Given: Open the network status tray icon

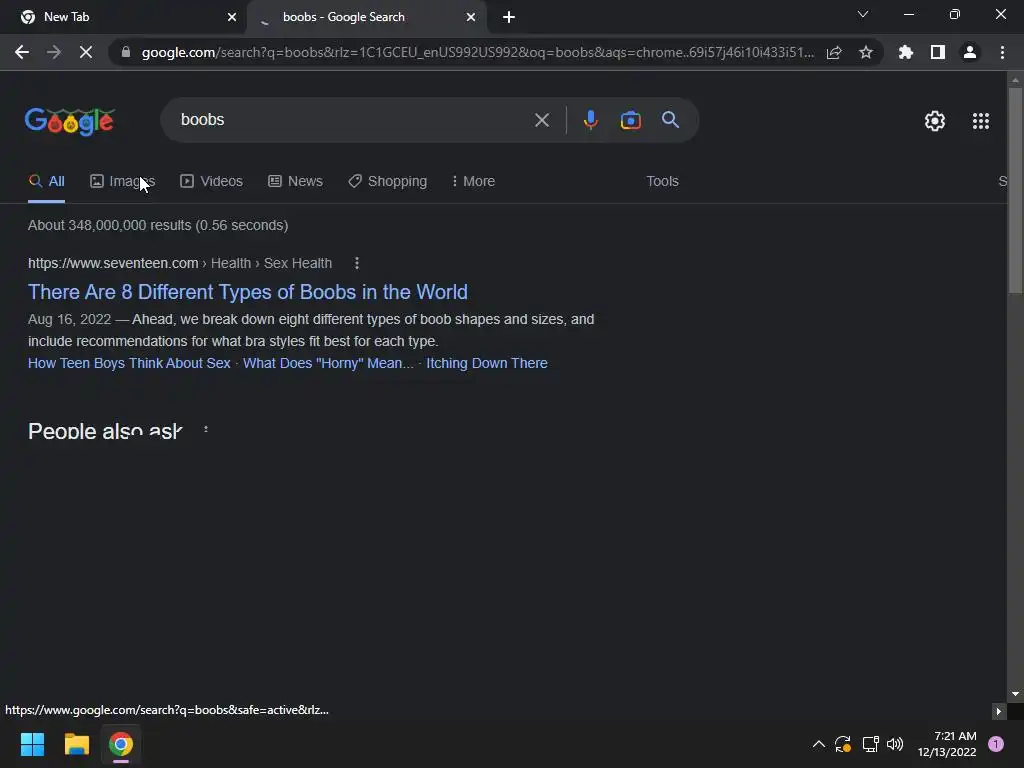Looking at the screenshot, I should point(870,744).
